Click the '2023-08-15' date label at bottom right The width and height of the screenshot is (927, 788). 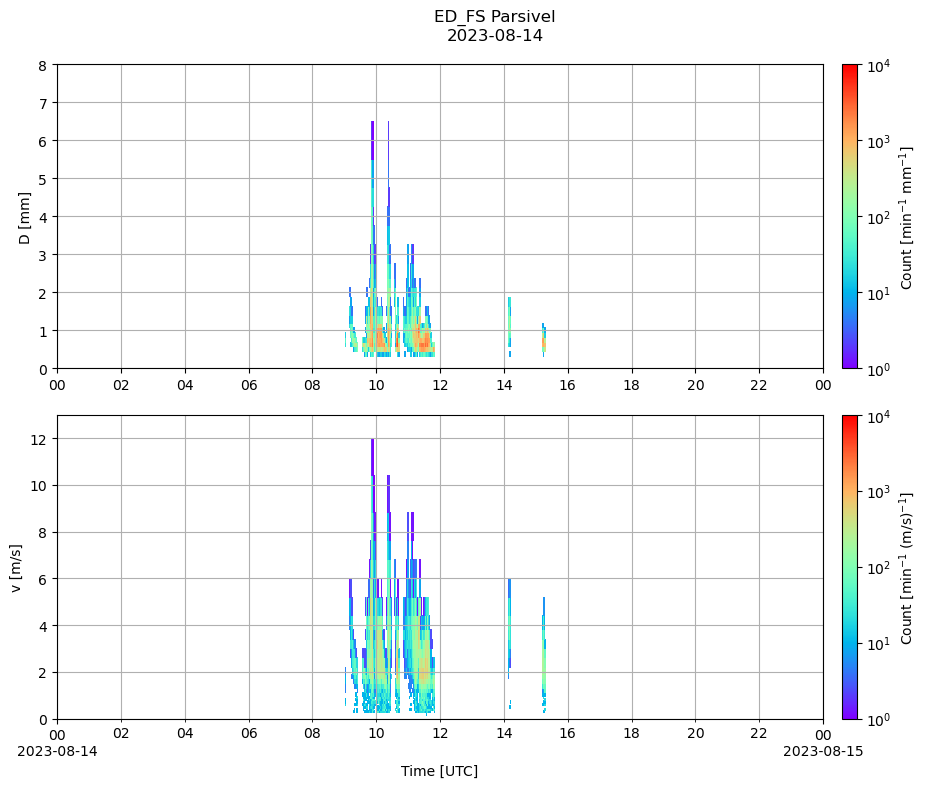tap(823, 751)
